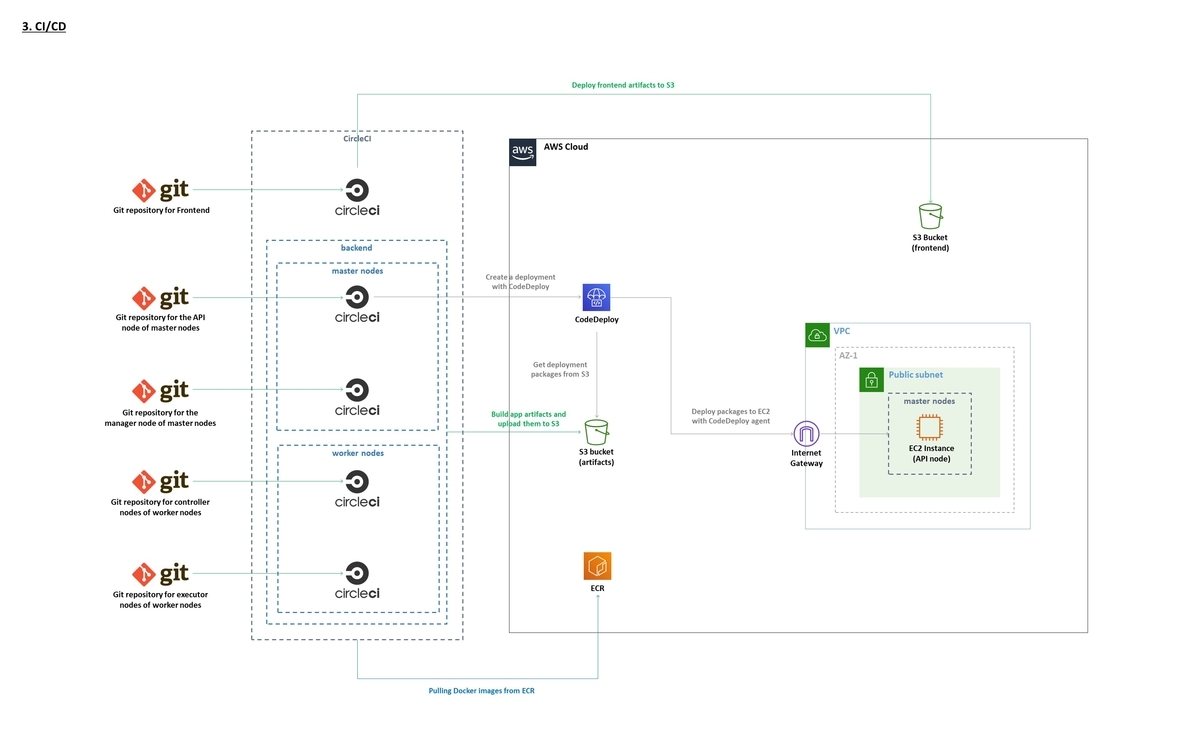The image size is (1200, 739).
Task: Click 'Git repository for controller nodes' caption
Action: 161,507
